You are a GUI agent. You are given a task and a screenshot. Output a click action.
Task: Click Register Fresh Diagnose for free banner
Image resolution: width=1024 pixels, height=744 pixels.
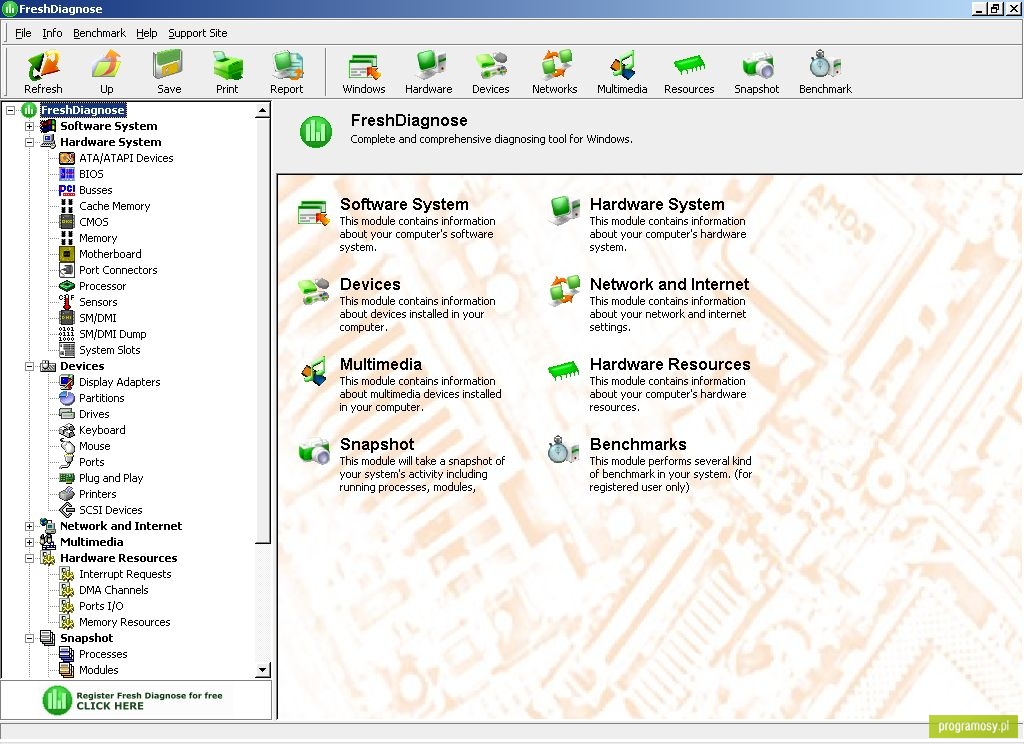tap(136, 700)
